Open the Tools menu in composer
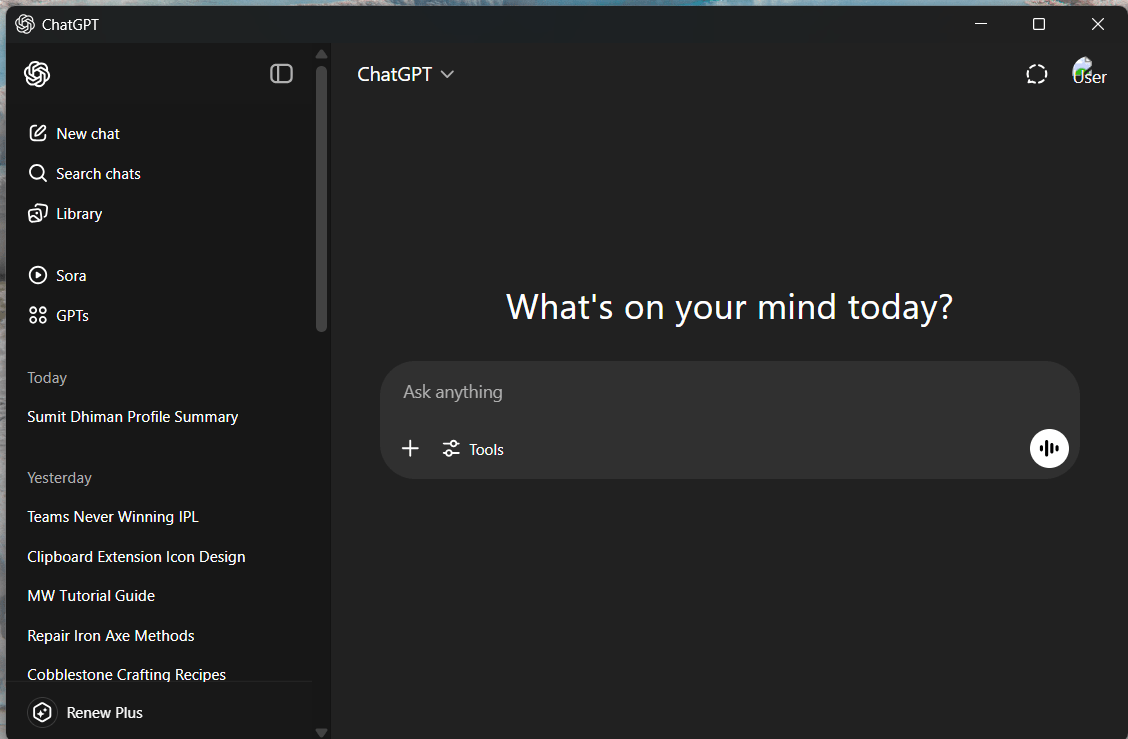The height and width of the screenshot is (739, 1128). coord(473,449)
